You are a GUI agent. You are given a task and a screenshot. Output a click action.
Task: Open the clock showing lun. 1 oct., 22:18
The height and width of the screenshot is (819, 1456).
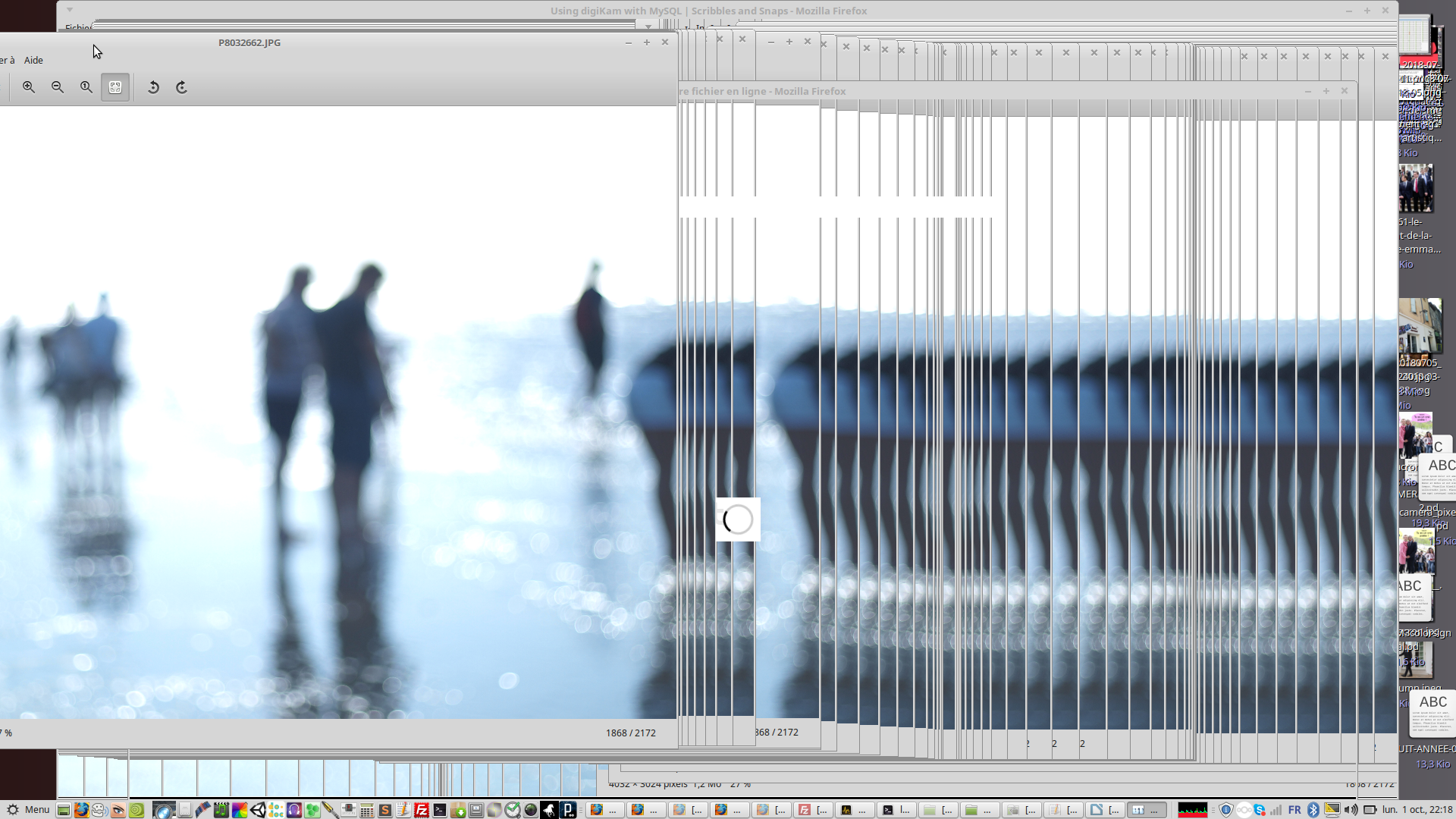1417,809
